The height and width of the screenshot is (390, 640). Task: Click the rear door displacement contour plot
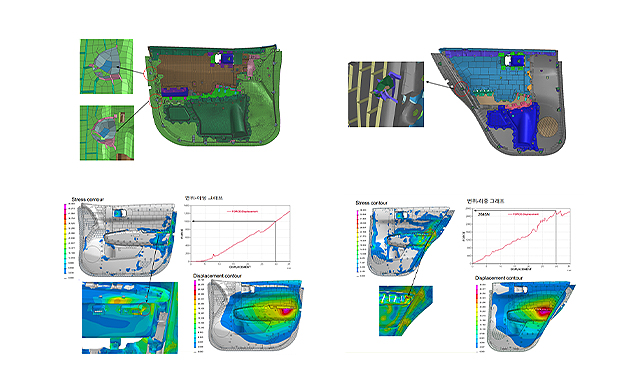pos(531,317)
